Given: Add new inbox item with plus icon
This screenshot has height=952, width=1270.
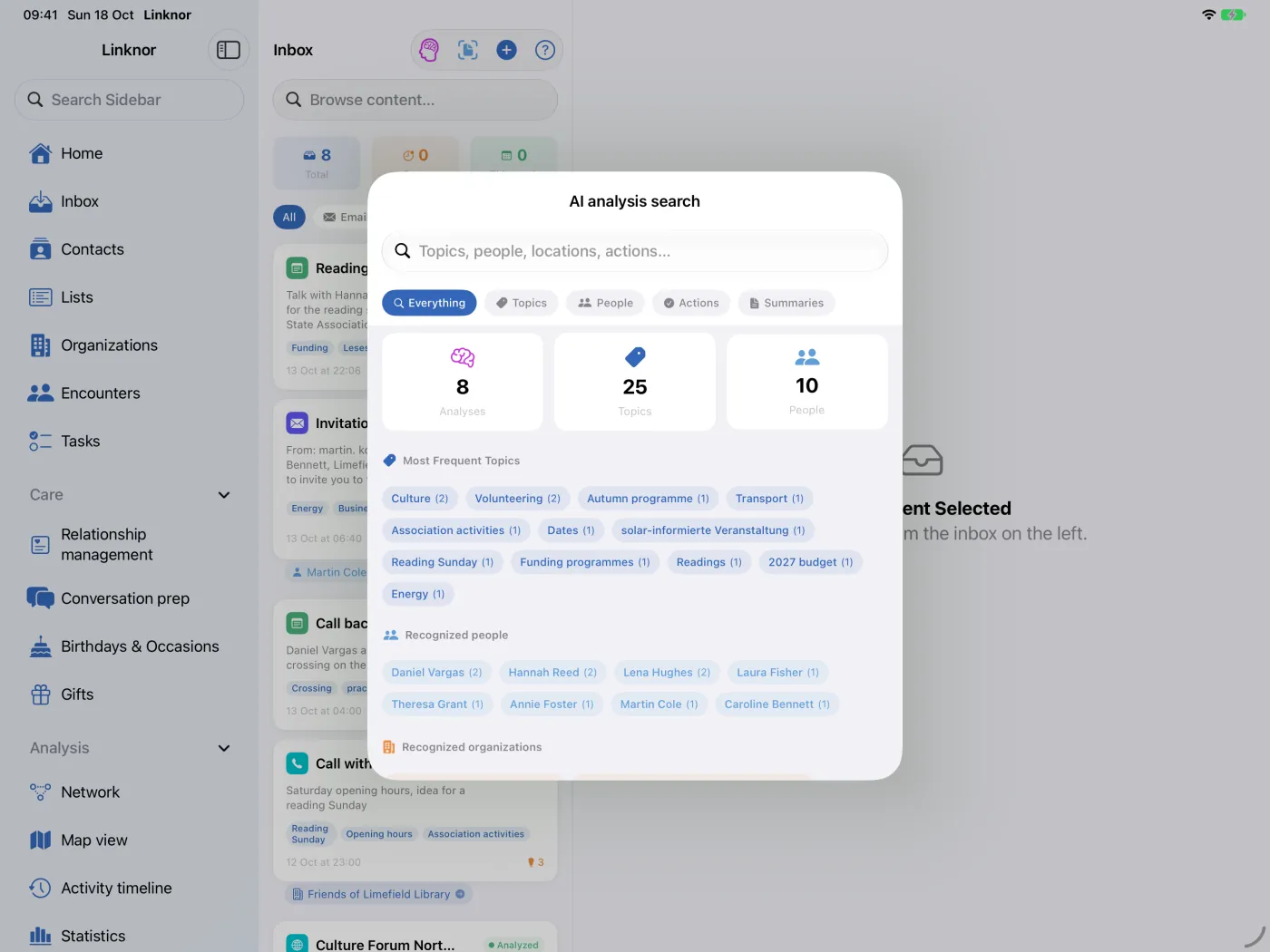Looking at the screenshot, I should 506,50.
